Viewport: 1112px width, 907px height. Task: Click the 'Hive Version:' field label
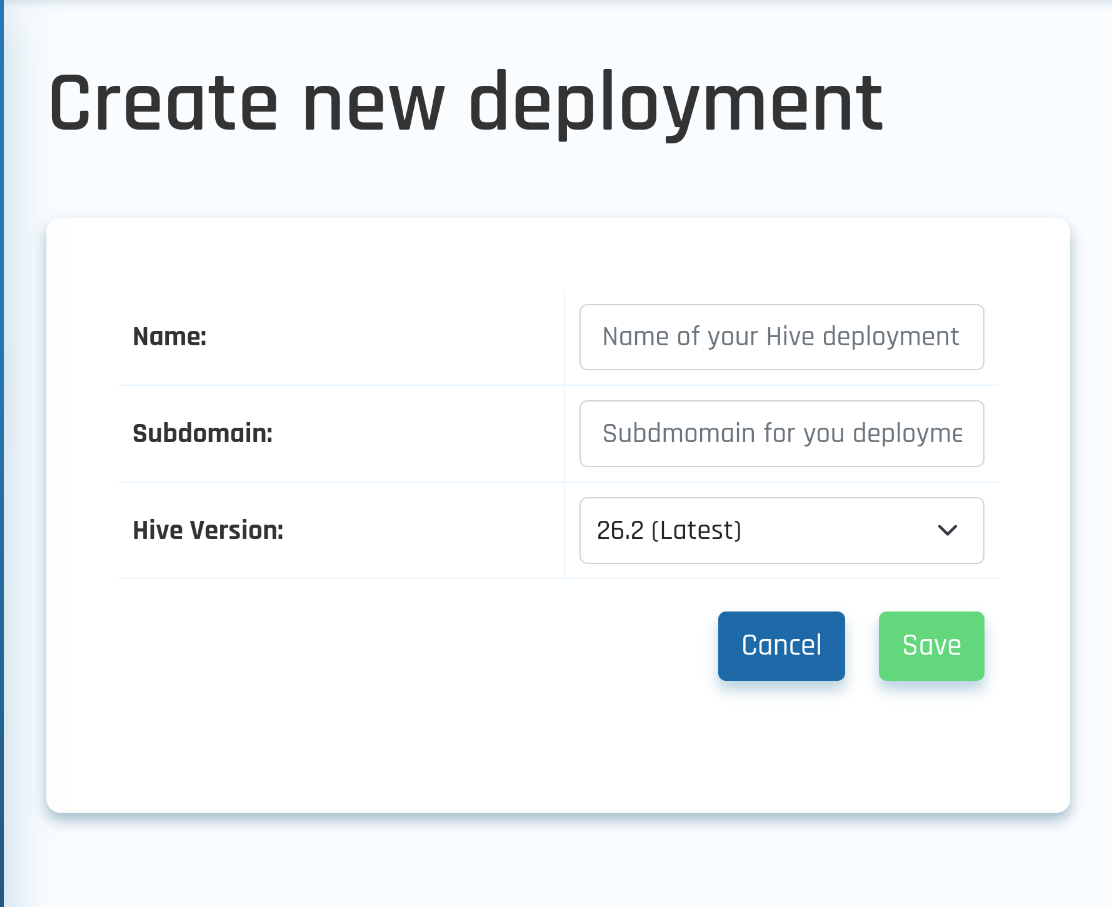(x=208, y=530)
